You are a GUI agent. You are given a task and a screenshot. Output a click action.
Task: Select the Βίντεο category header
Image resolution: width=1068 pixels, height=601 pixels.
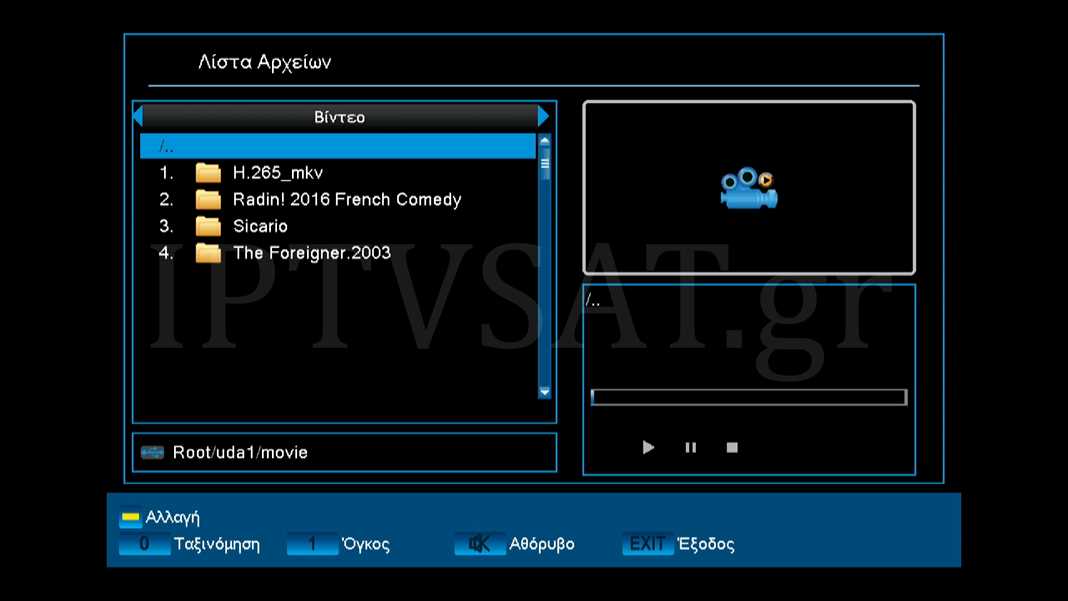pos(340,117)
